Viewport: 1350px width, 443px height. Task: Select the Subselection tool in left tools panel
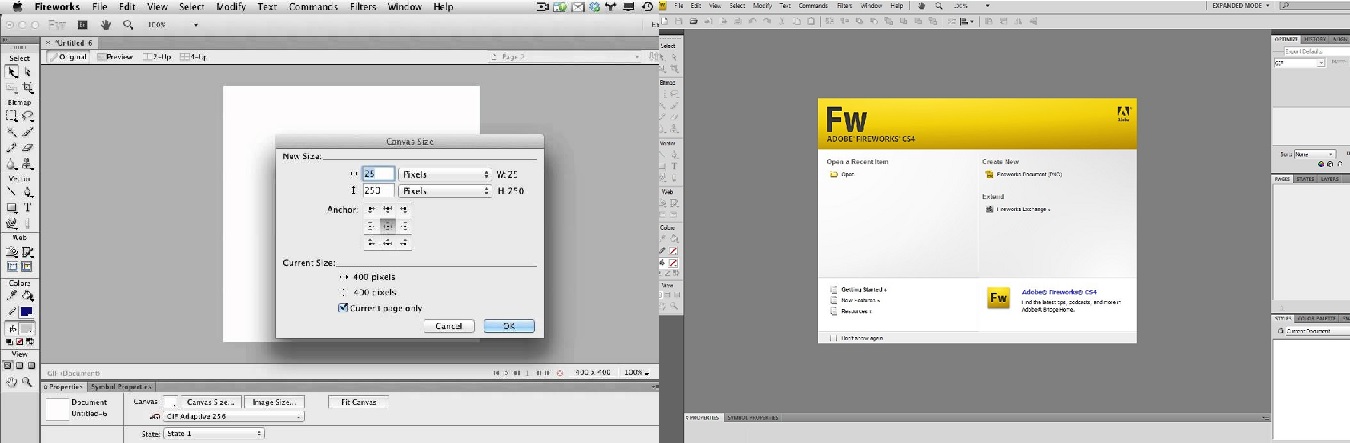point(27,72)
